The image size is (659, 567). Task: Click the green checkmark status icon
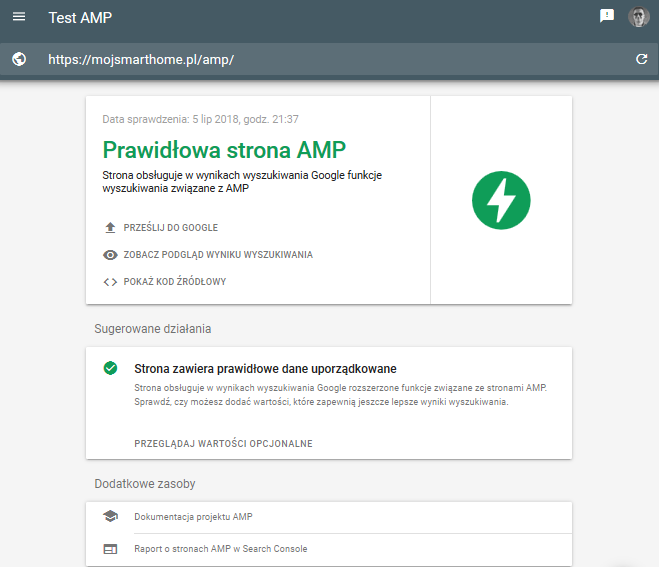click(x=110, y=368)
